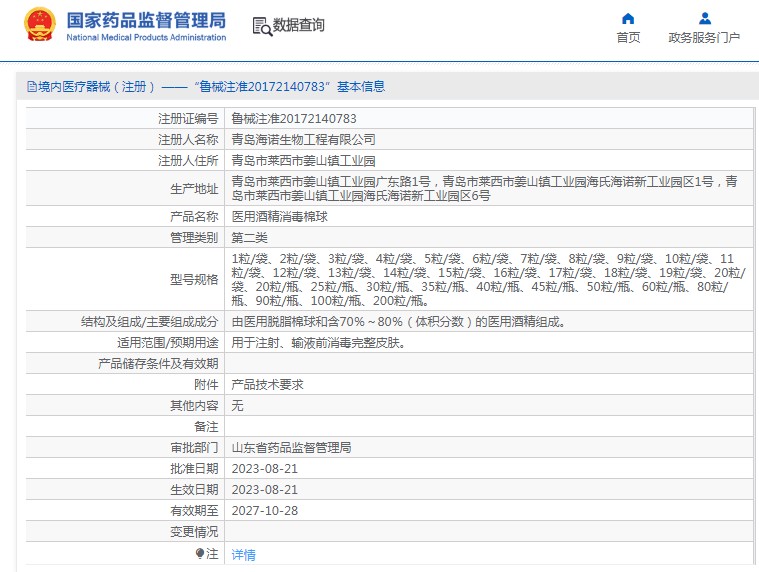The width and height of the screenshot is (759, 572).
Task: Select the 生效日期 value 2023-08-21
Action: pos(265,490)
